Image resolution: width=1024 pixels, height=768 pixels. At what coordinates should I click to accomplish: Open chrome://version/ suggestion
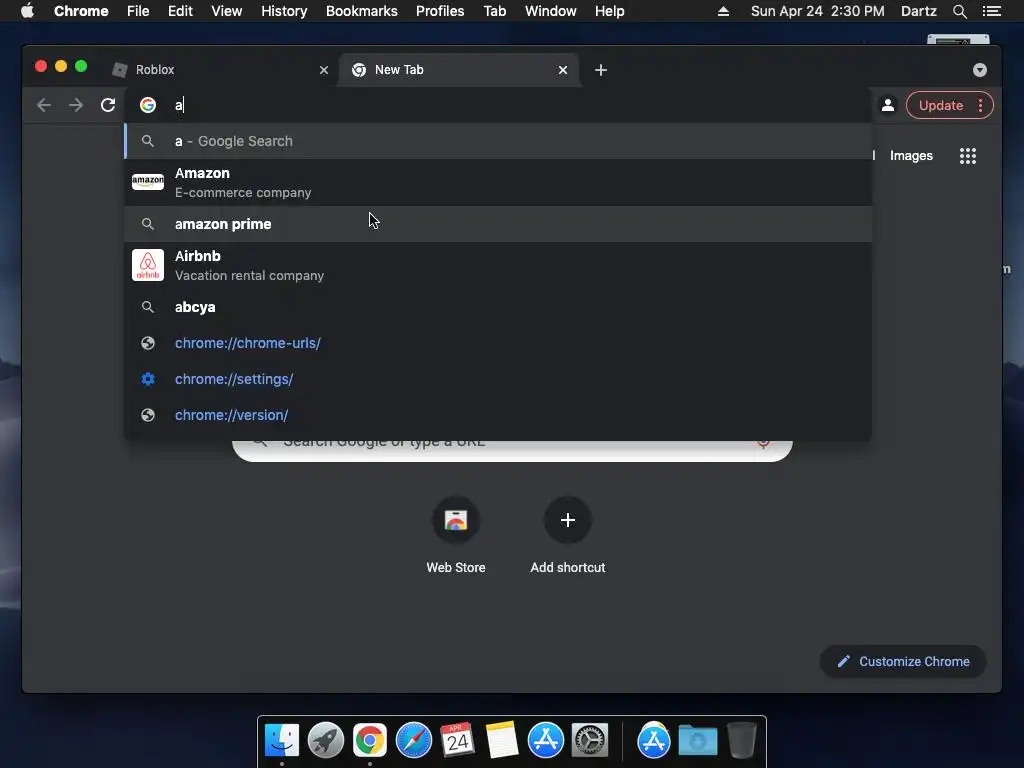(498, 415)
